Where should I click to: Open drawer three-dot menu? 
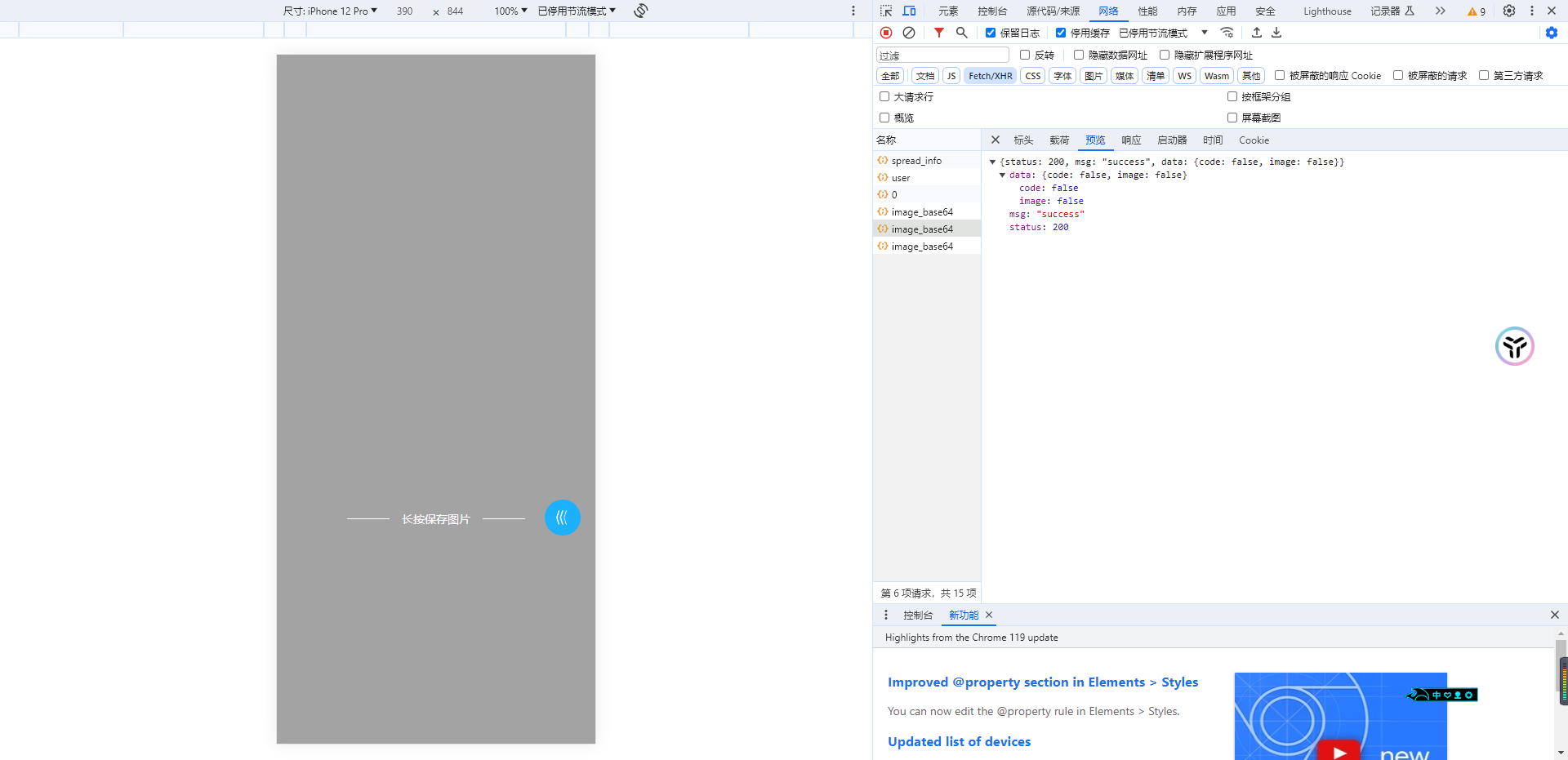(x=886, y=615)
